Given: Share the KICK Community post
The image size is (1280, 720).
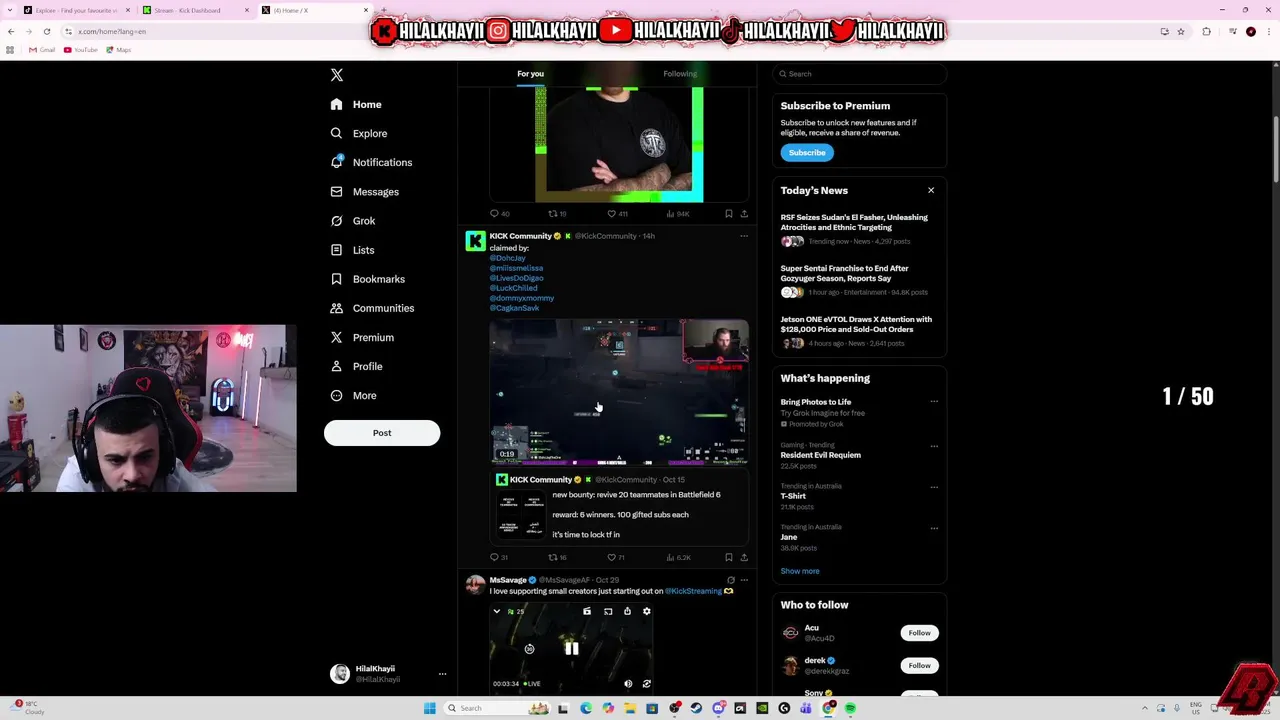Looking at the screenshot, I should pyautogui.click(x=744, y=557).
